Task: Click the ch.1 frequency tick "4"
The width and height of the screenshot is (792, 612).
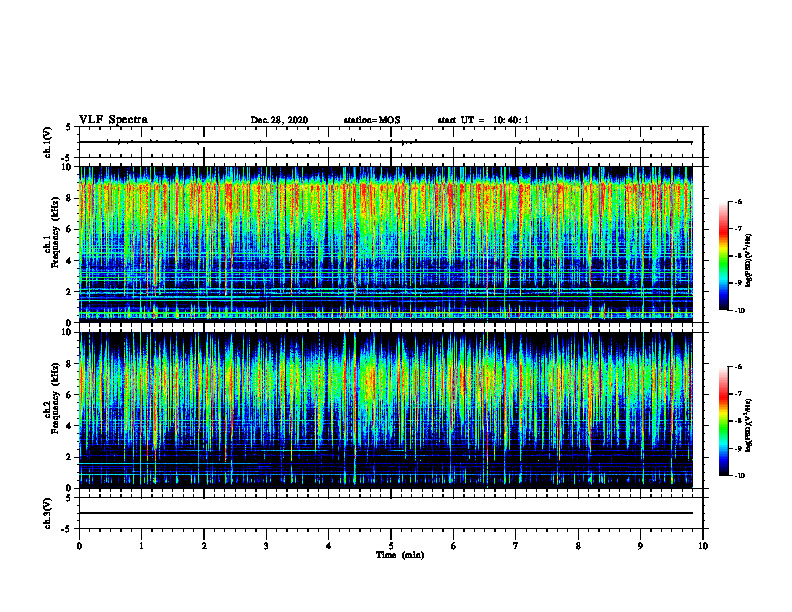Action: 70,261
